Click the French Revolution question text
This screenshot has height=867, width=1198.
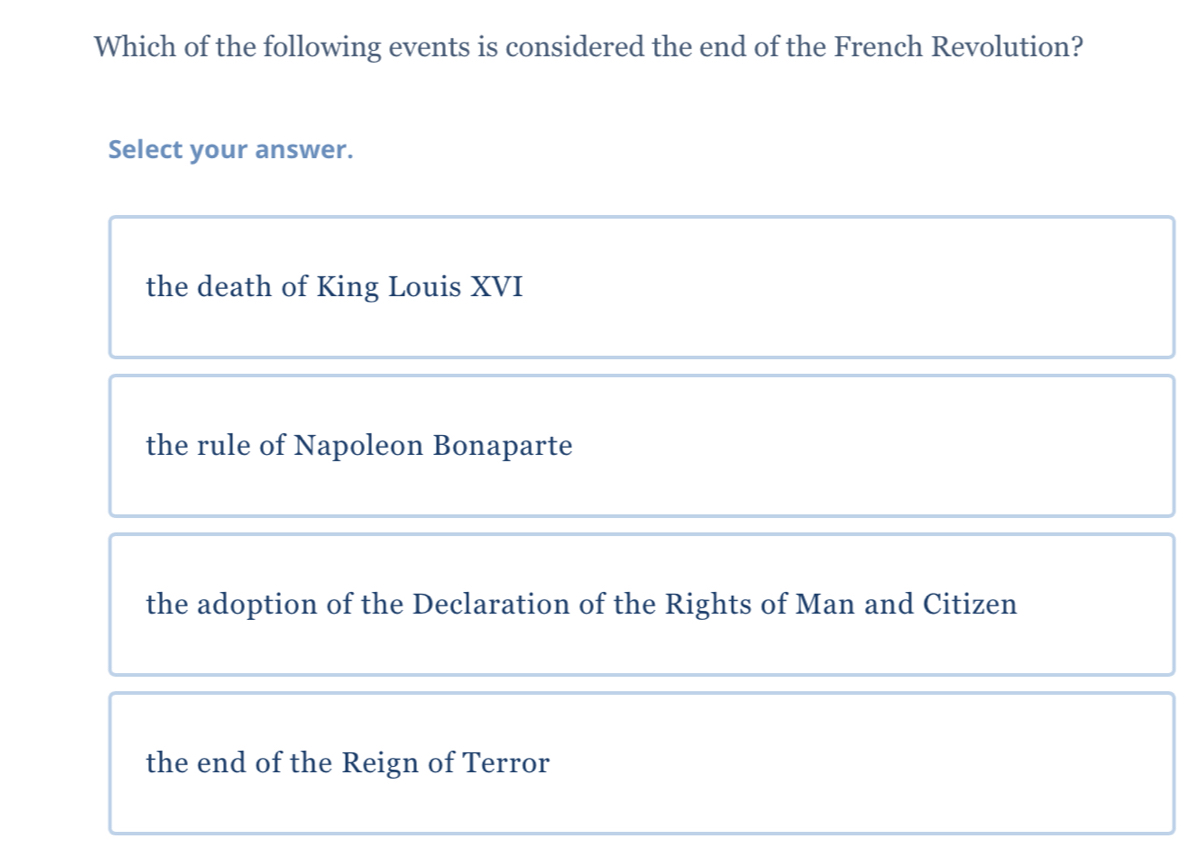tap(588, 47)
